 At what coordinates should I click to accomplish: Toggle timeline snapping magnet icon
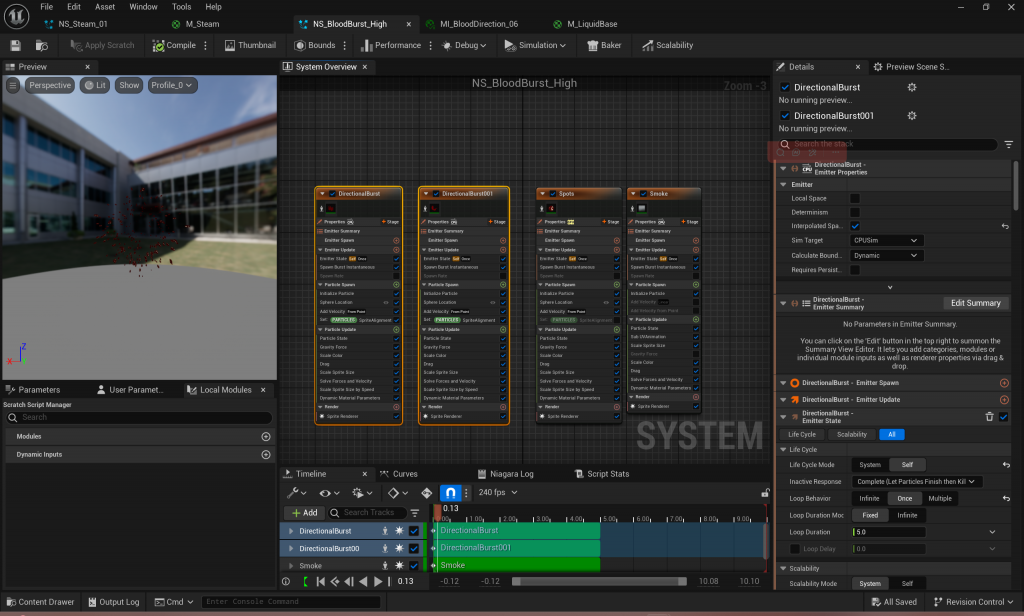coord(450,492)
